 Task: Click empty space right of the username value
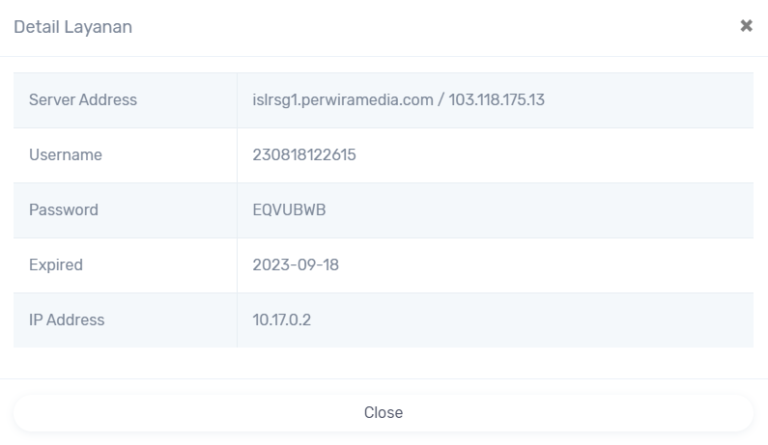pyautogui.click(x=540, y=155)
